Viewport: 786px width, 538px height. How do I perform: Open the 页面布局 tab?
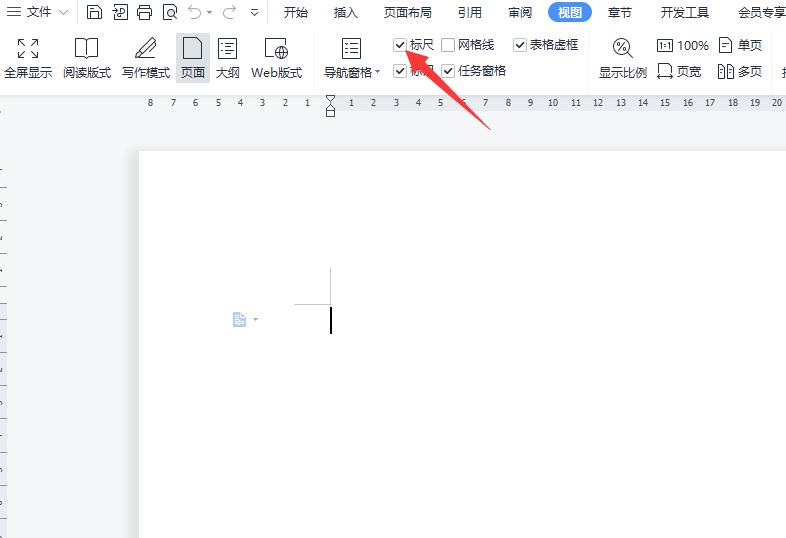(408, 12)
